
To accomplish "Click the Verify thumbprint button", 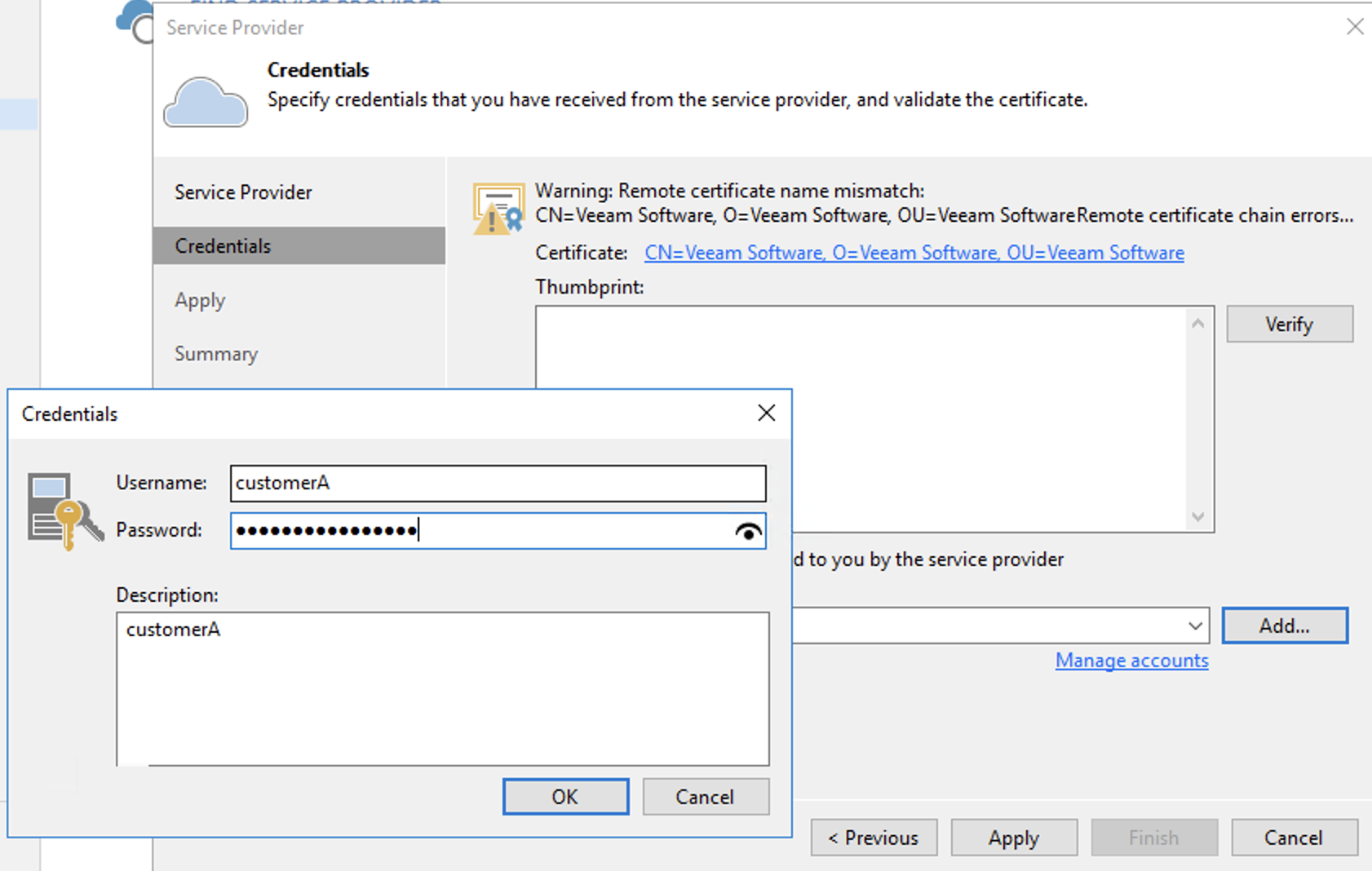I will click(1290, 324).
